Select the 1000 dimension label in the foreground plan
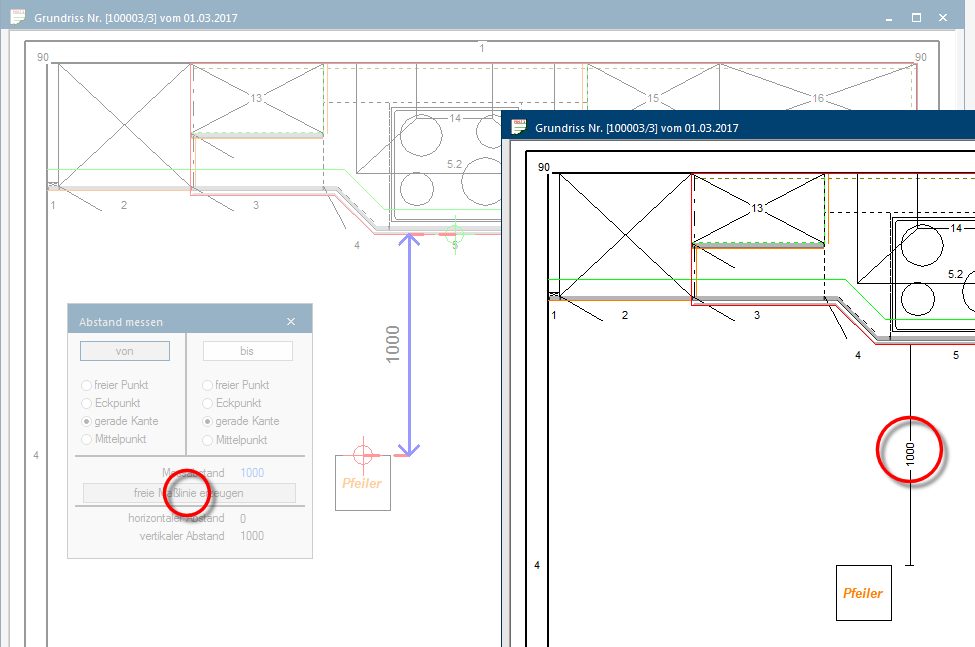Screen dimensions: 975x647 [909, 452]
